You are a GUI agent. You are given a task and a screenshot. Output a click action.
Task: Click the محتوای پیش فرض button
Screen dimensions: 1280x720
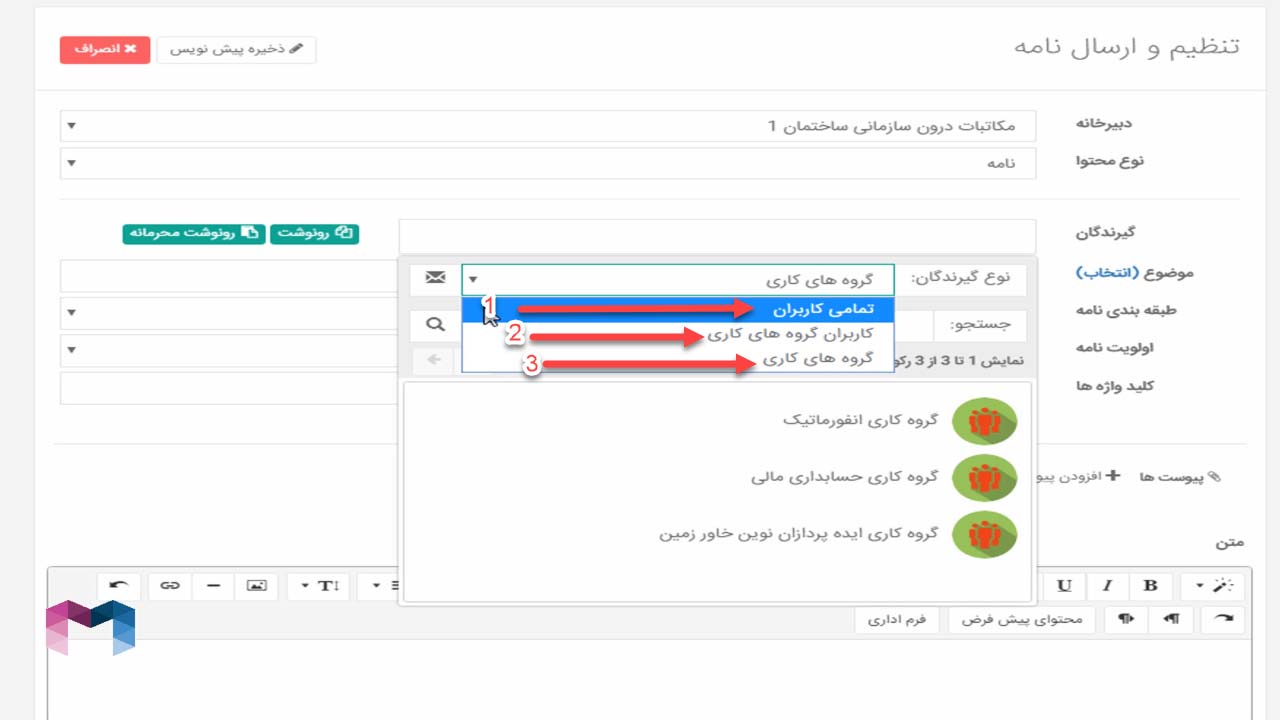[1022, 619]
